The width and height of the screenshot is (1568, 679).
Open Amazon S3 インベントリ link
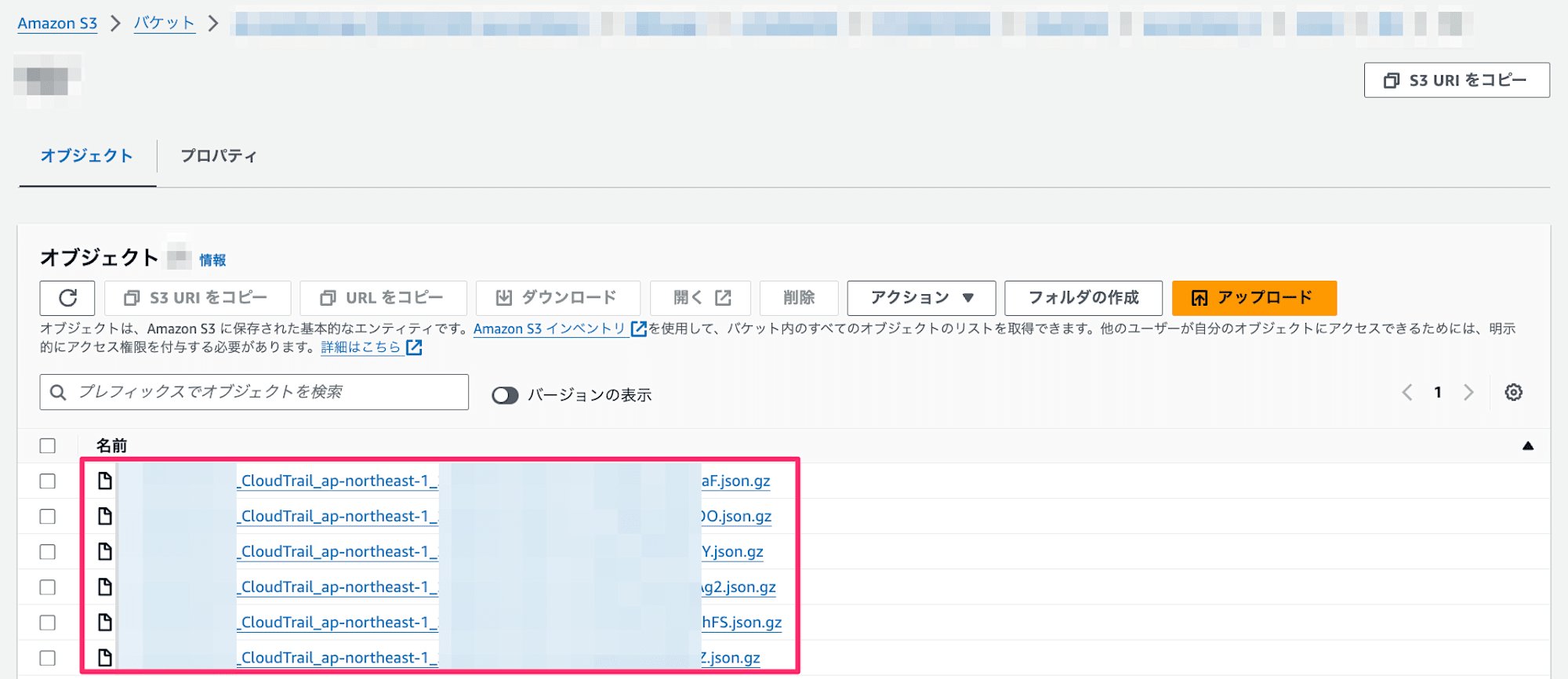click(550, 329)
